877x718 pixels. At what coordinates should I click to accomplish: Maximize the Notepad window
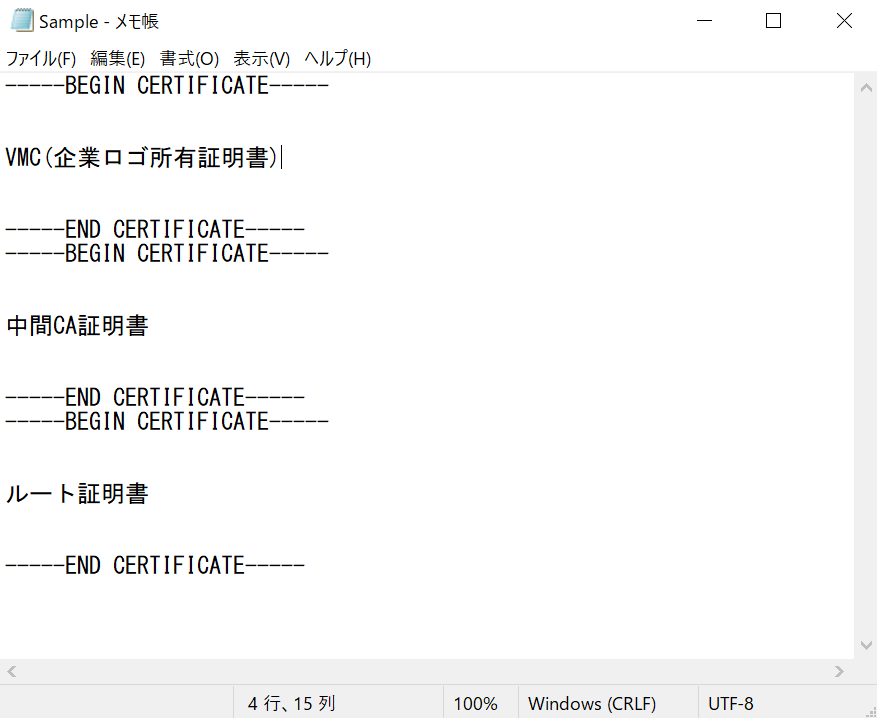(x=773, y=21)
